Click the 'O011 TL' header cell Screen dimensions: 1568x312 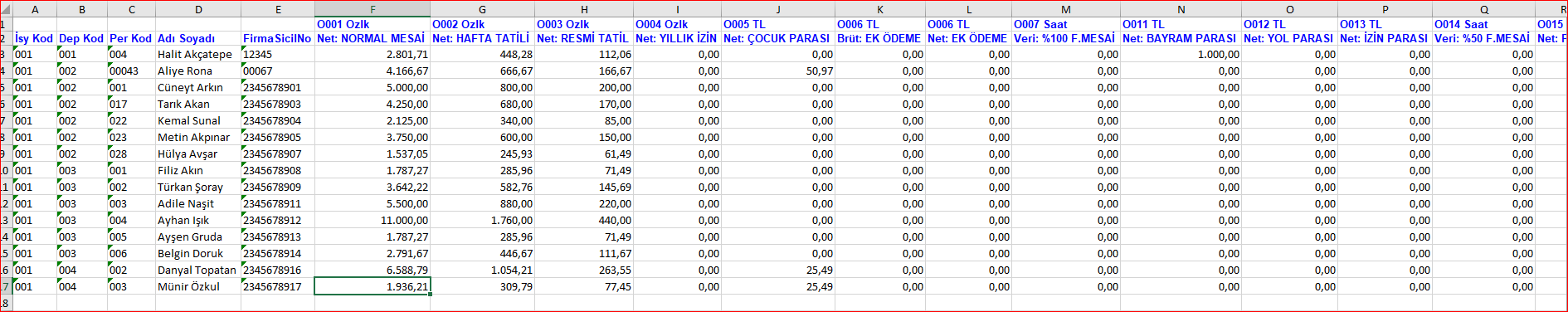(x=1181, y=24)
